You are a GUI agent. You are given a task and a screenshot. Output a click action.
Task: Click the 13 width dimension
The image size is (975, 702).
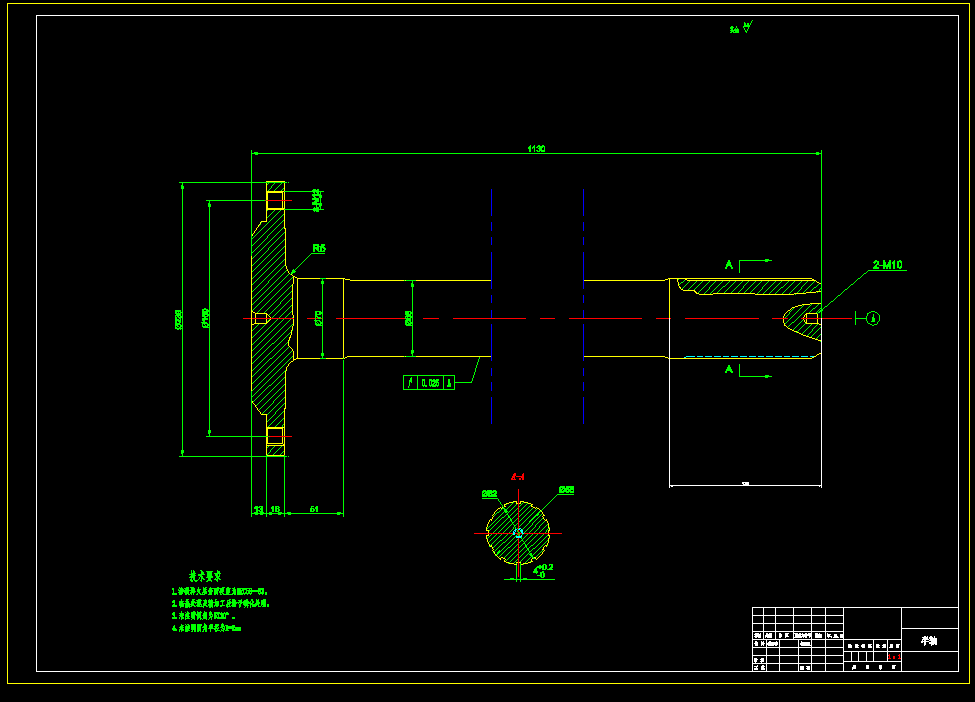tap(258, 509)
